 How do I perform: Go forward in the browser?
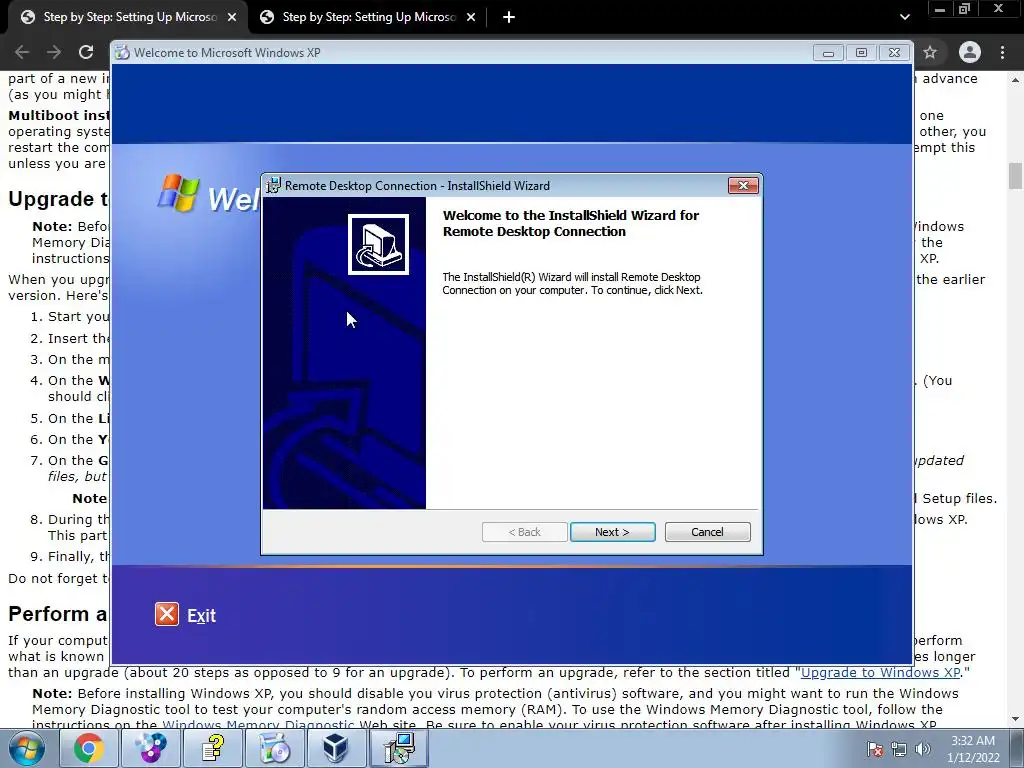[54, 52]
